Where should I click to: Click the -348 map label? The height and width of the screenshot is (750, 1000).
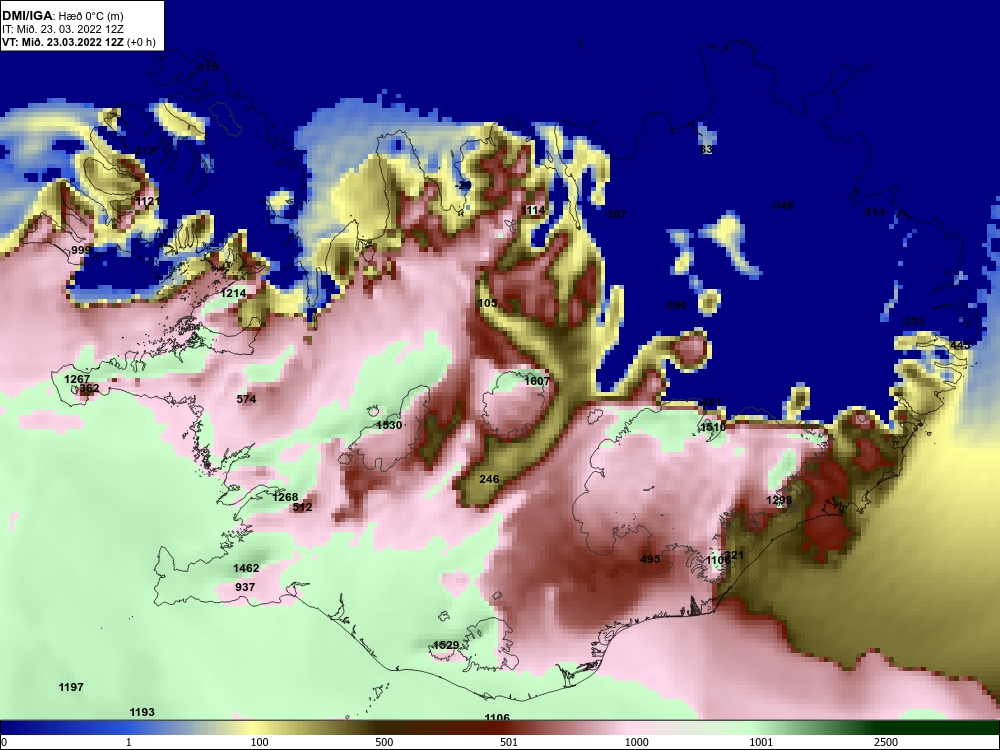tap(781, 205)
